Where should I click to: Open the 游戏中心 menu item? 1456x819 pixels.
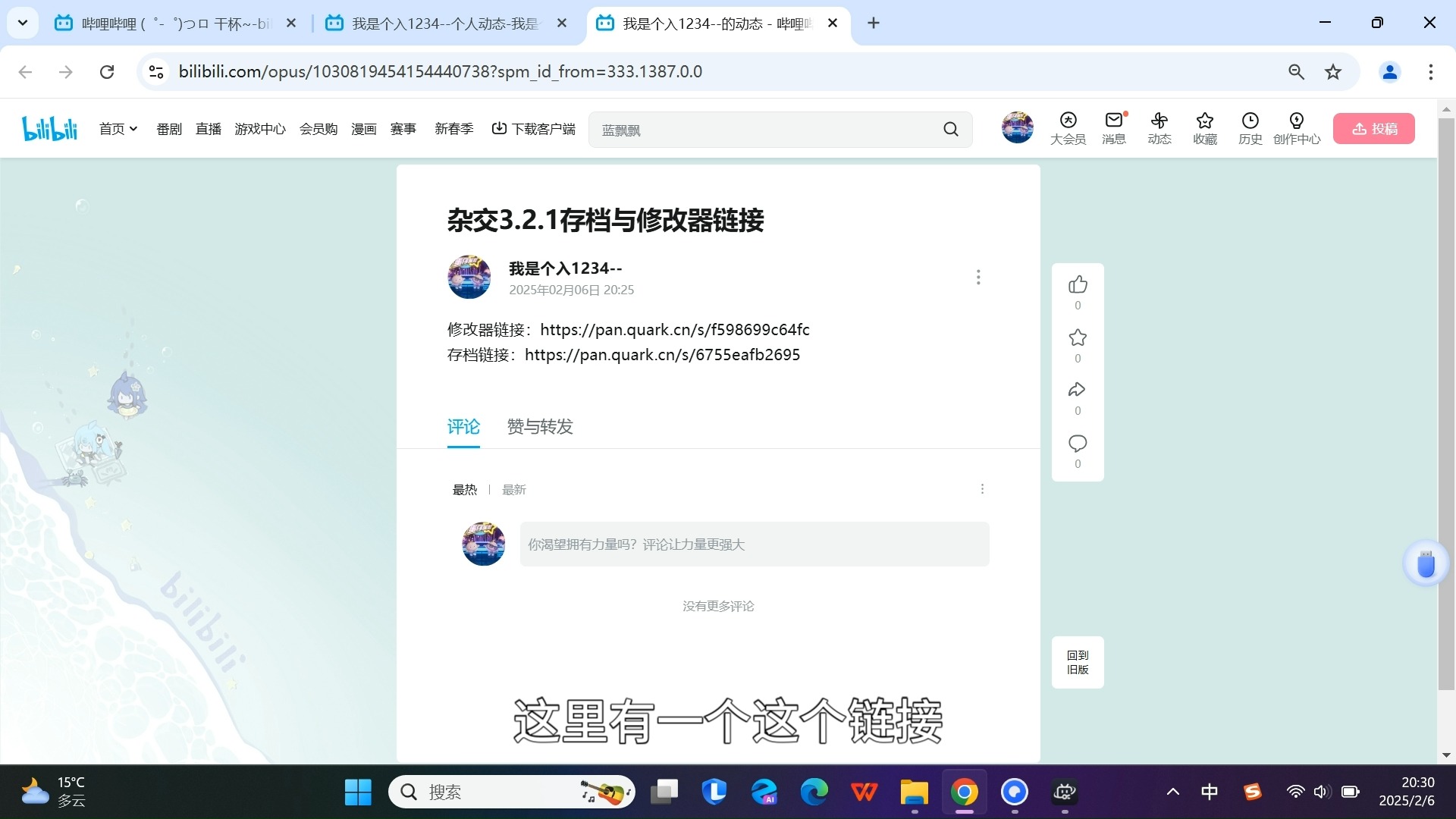coord(260,128)
